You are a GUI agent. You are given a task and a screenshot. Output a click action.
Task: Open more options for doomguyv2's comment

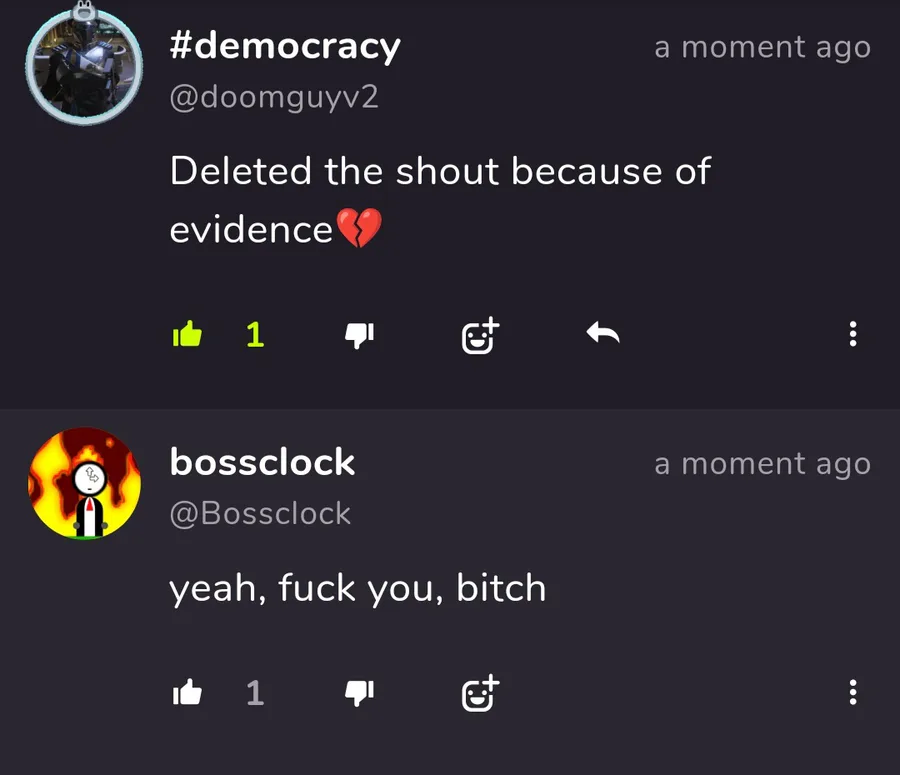[x=853, y=334]
